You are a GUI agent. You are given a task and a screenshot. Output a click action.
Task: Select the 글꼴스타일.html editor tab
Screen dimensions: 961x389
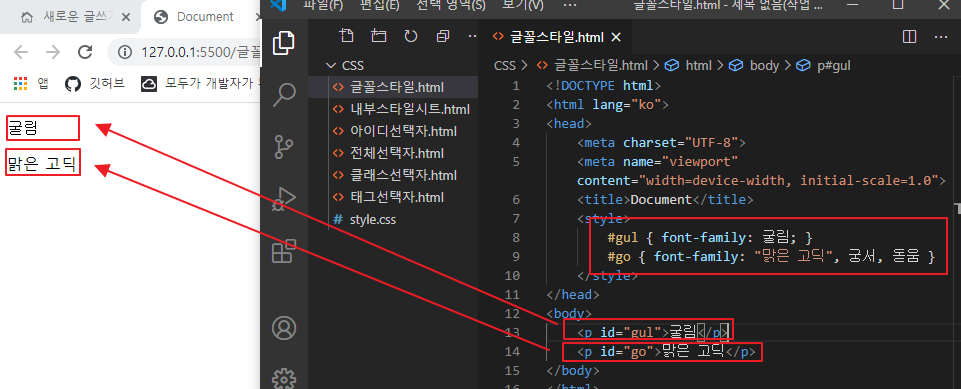point(557,37)
